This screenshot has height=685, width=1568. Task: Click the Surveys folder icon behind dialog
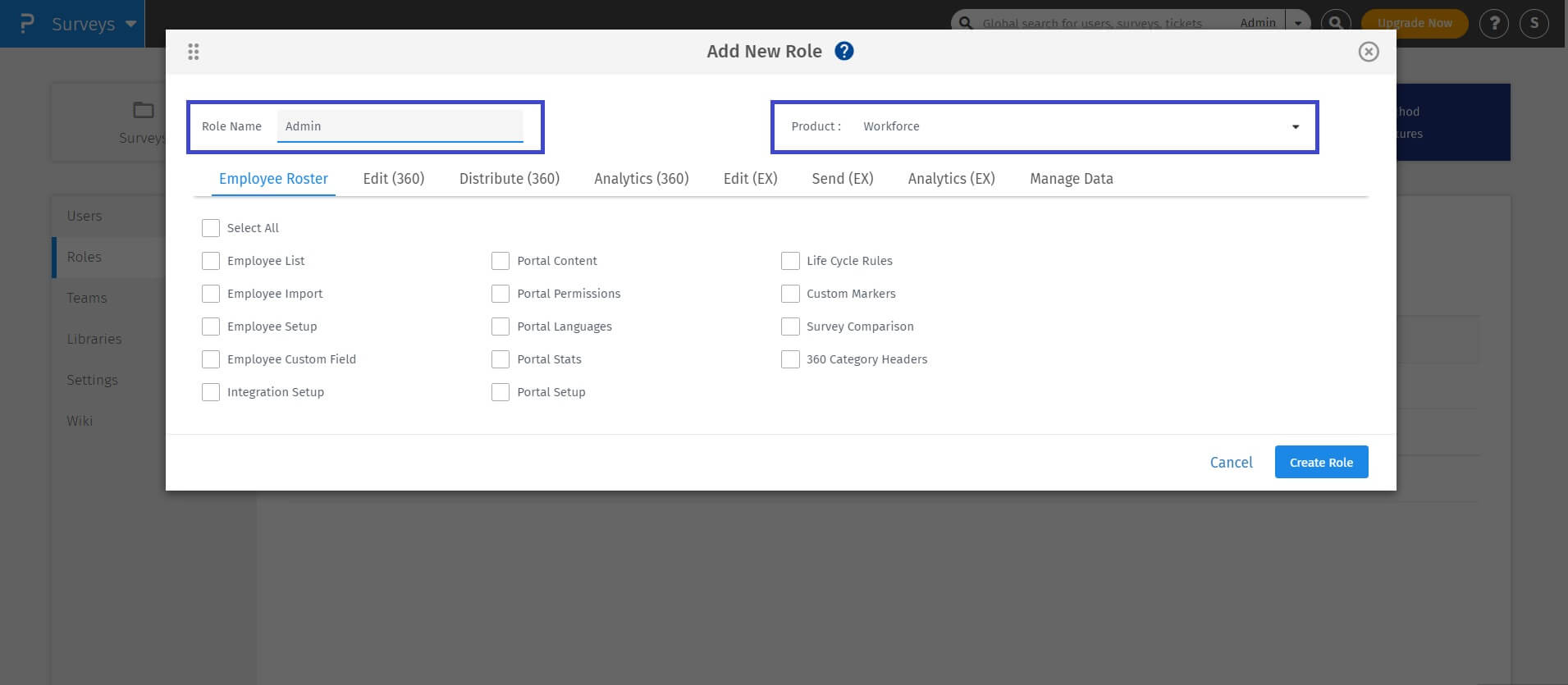[x=144, y=110]
